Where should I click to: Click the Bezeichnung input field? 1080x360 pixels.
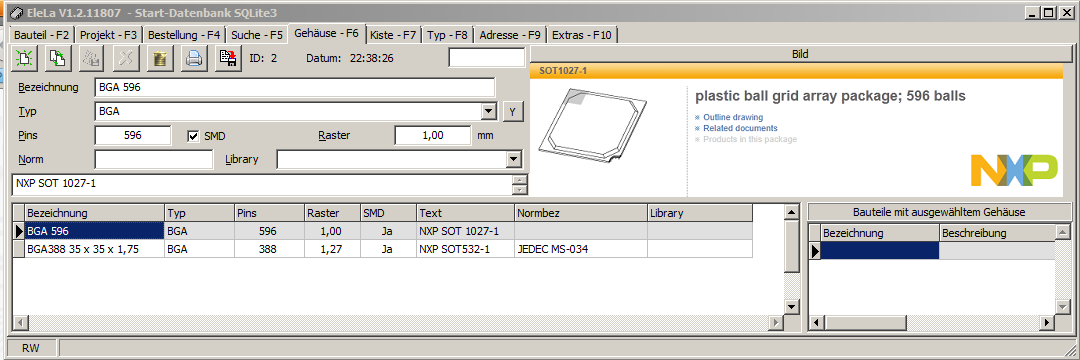tap(295, 87)
